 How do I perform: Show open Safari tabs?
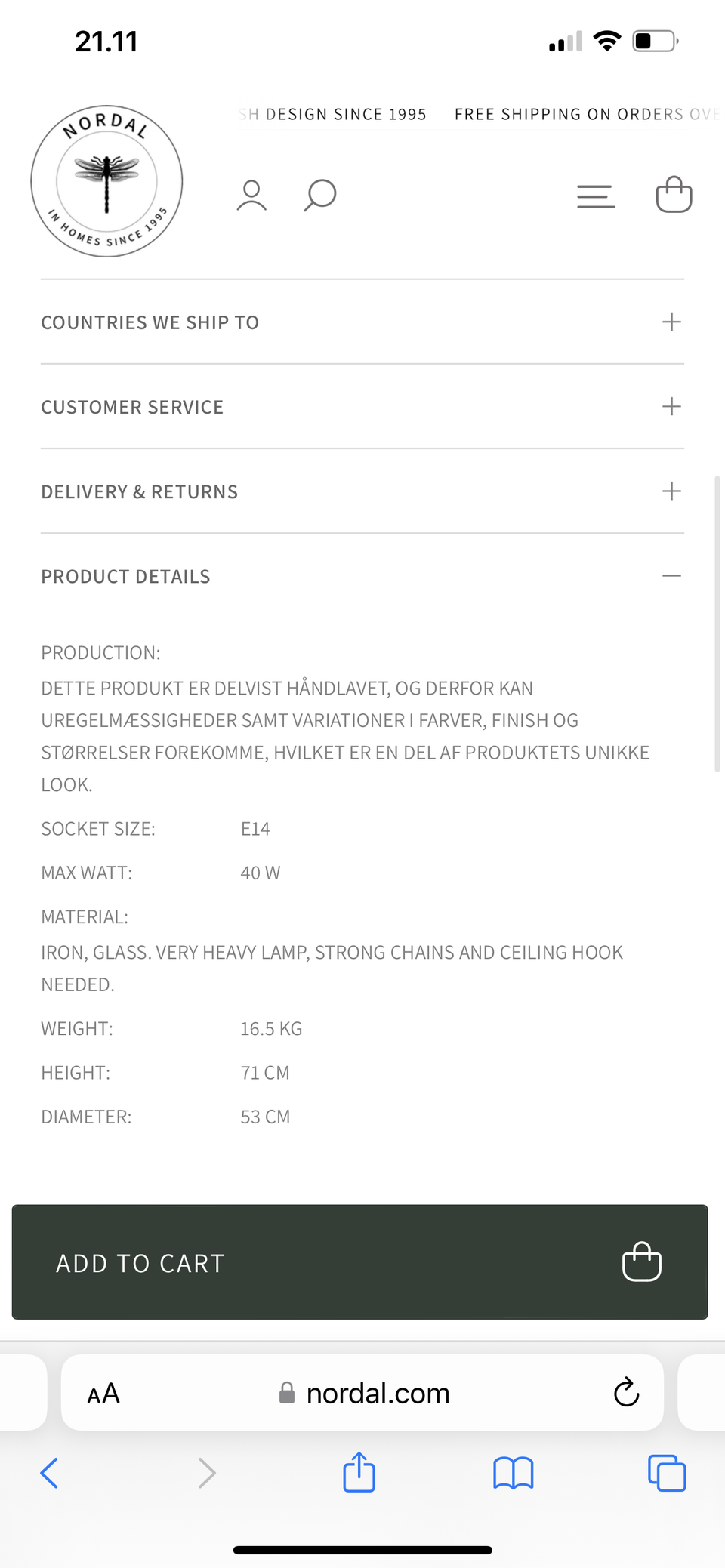[667, 1473]
